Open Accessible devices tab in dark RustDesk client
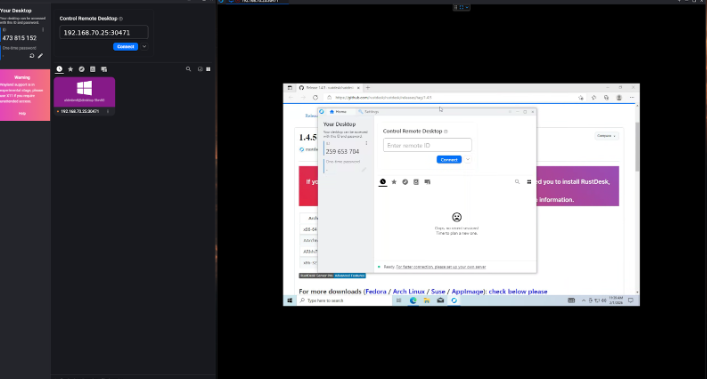Screen dimensions: 707x379 (x=104, y=69)
